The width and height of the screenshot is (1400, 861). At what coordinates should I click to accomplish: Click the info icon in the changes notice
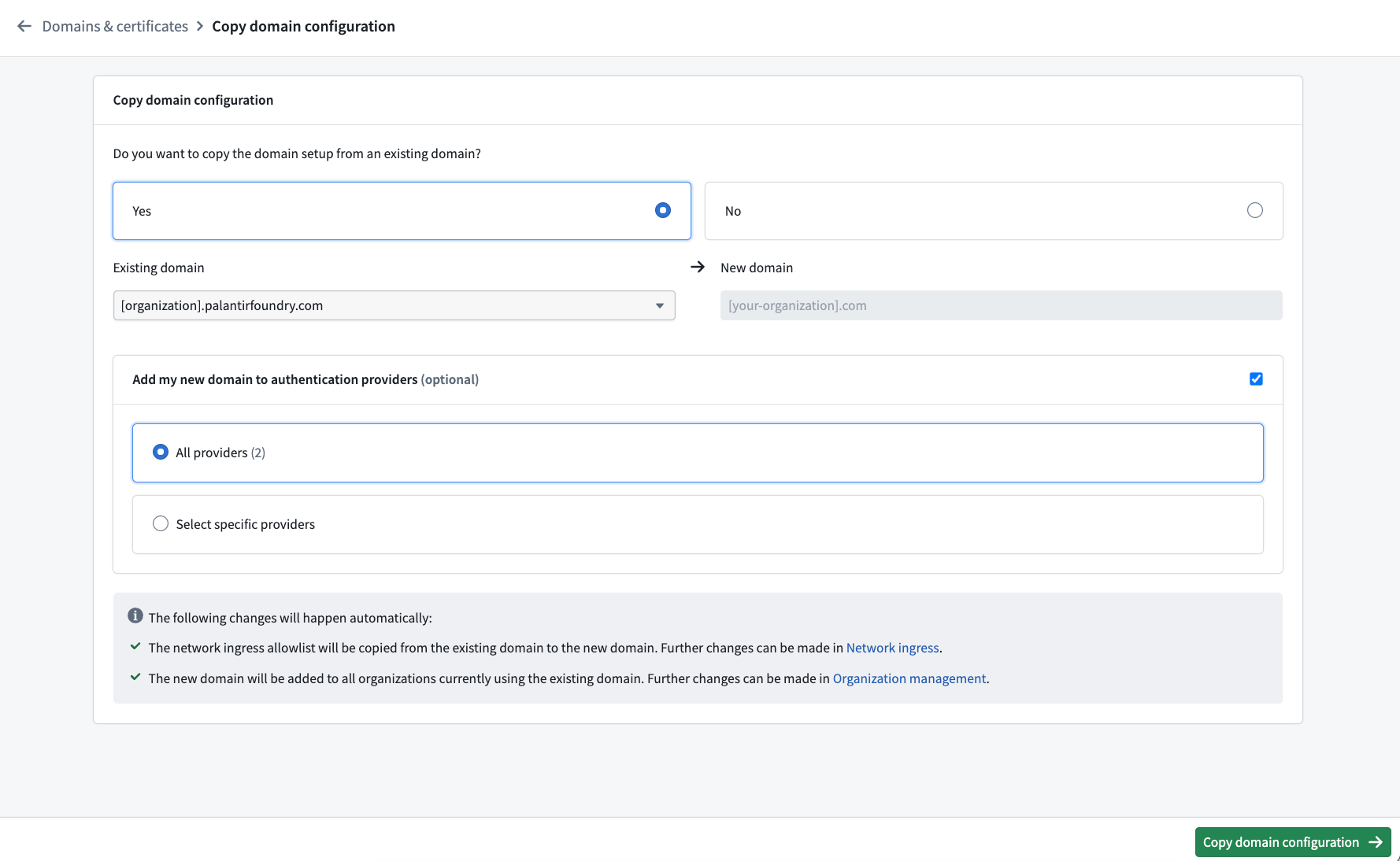pos(135,615)
